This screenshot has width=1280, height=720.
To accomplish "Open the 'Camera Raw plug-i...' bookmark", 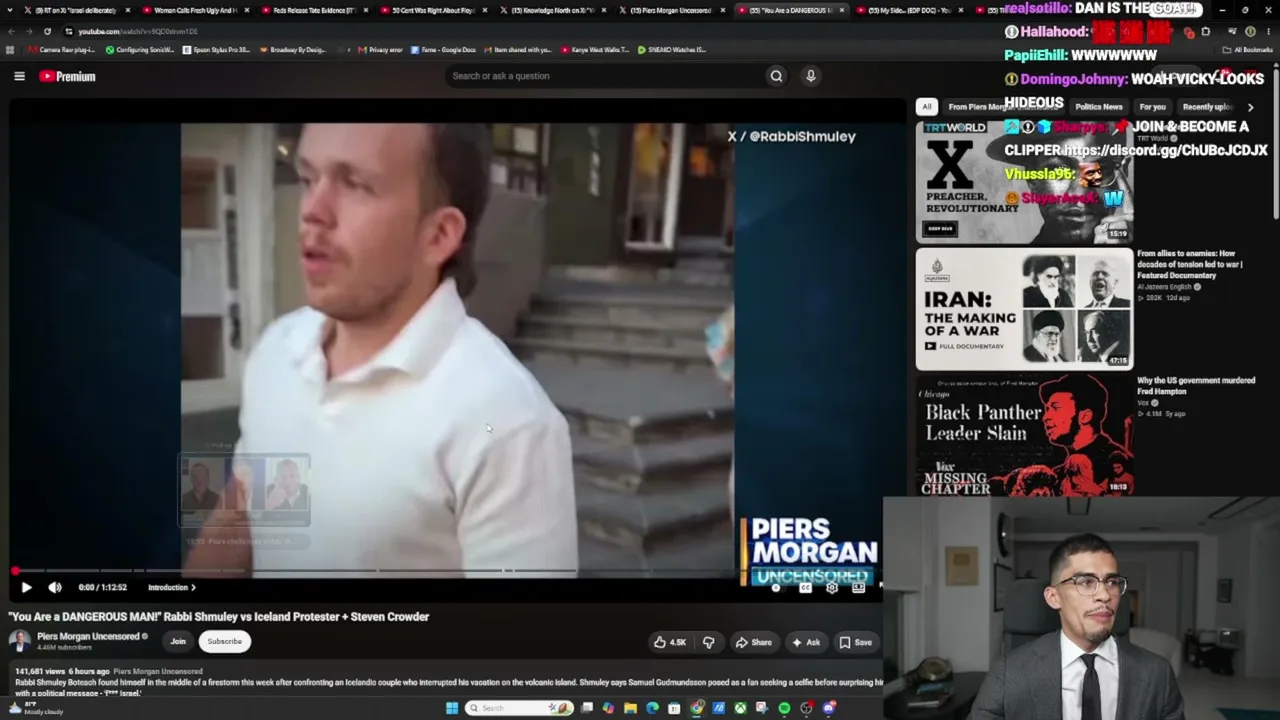I will 62,49.
